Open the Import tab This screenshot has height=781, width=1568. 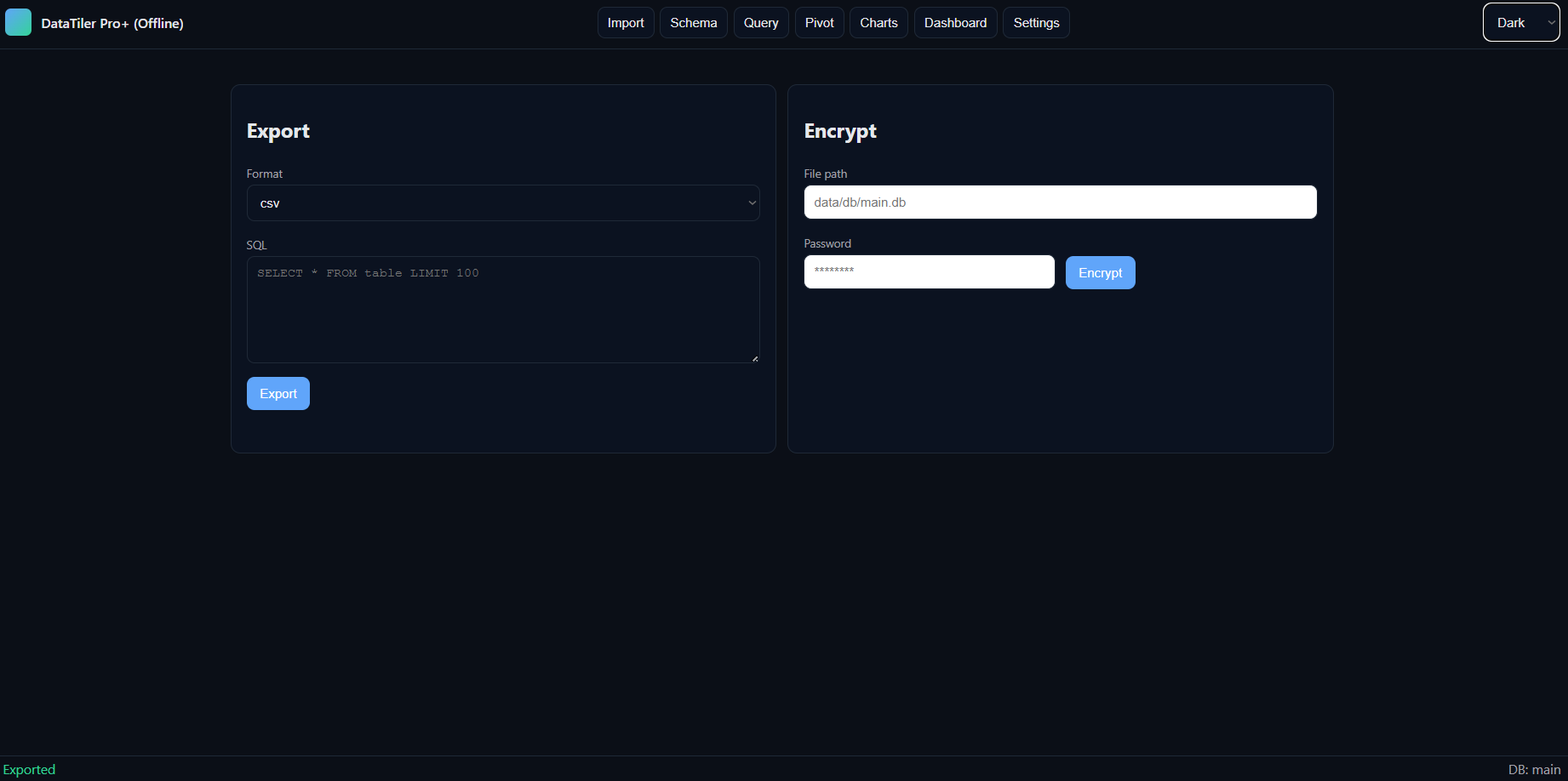[x=626, y=23]
